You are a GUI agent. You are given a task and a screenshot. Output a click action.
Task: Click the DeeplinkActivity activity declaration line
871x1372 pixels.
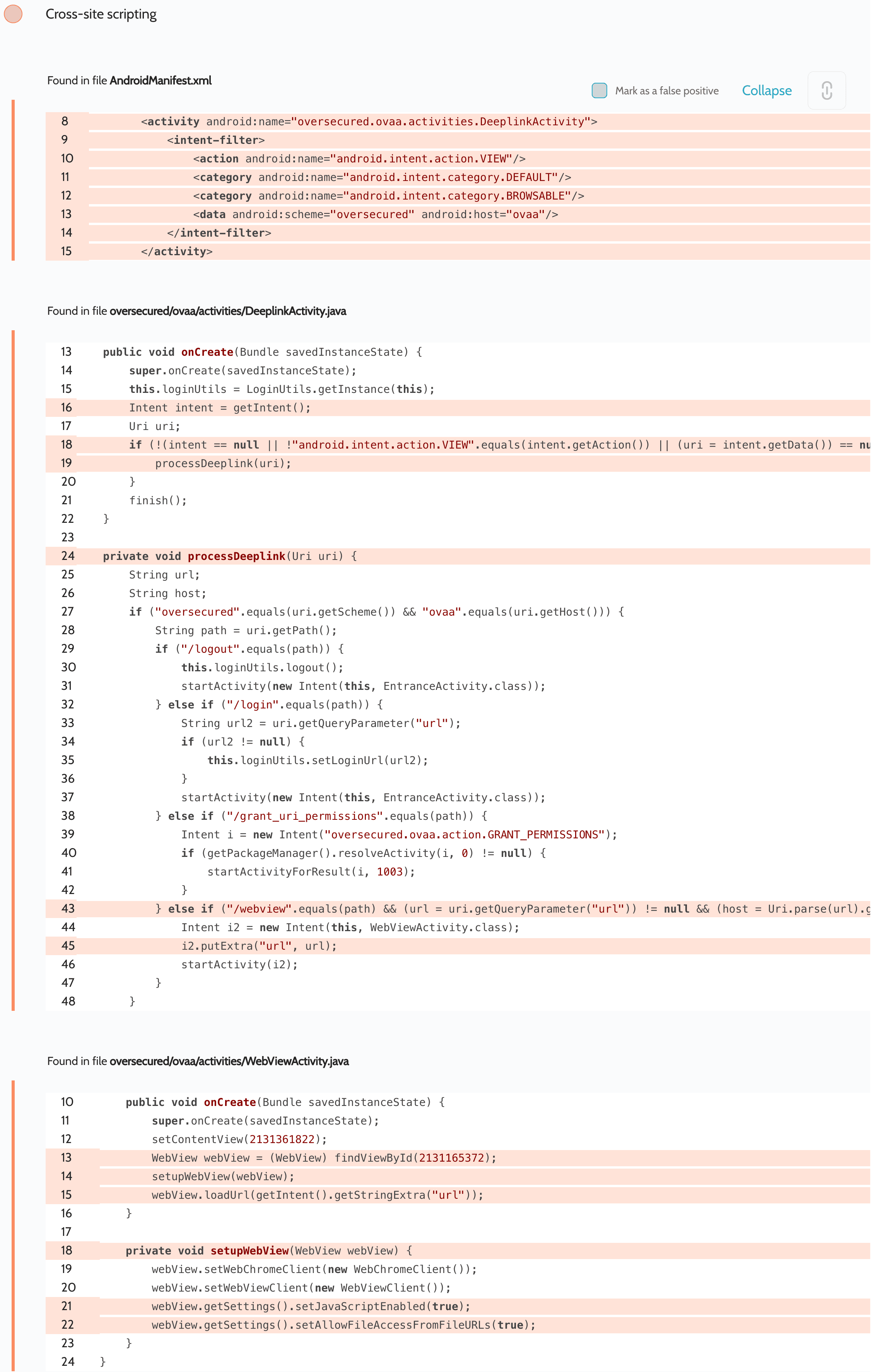[368, 122]
